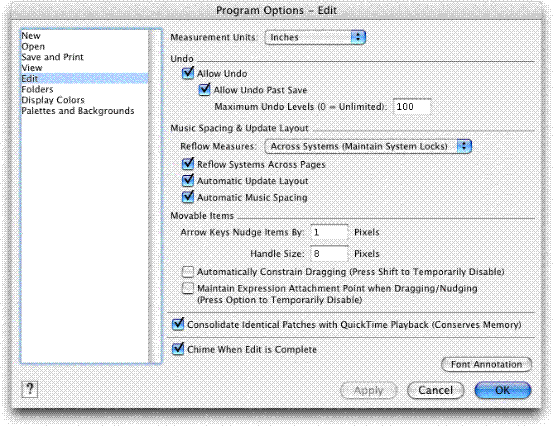
Task: Click the question mark help icon
Action: click(30, 389)
